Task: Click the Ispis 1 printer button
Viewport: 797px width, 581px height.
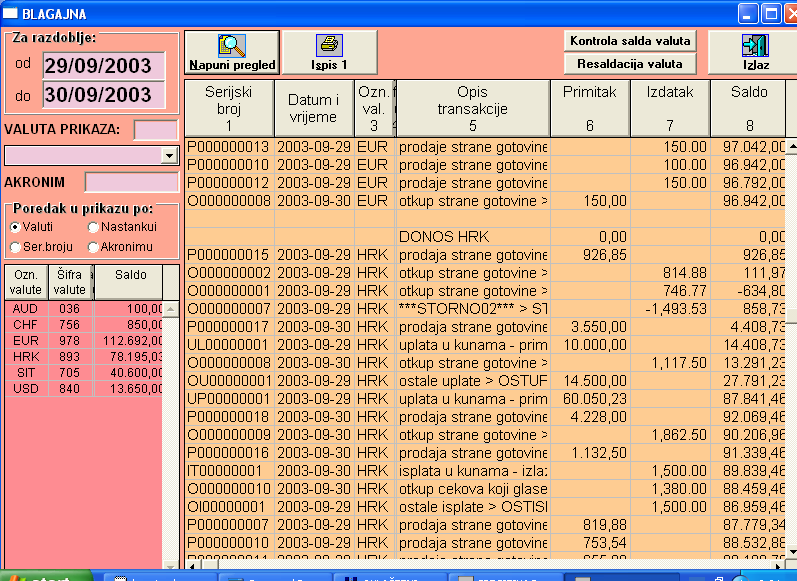Action: point(329,52)
